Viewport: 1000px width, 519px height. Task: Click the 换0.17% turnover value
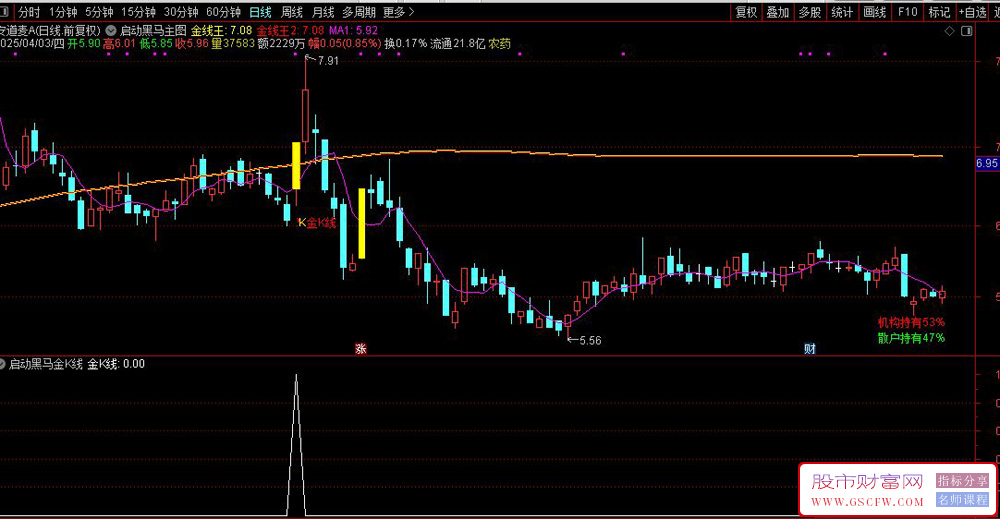point(406,43)
